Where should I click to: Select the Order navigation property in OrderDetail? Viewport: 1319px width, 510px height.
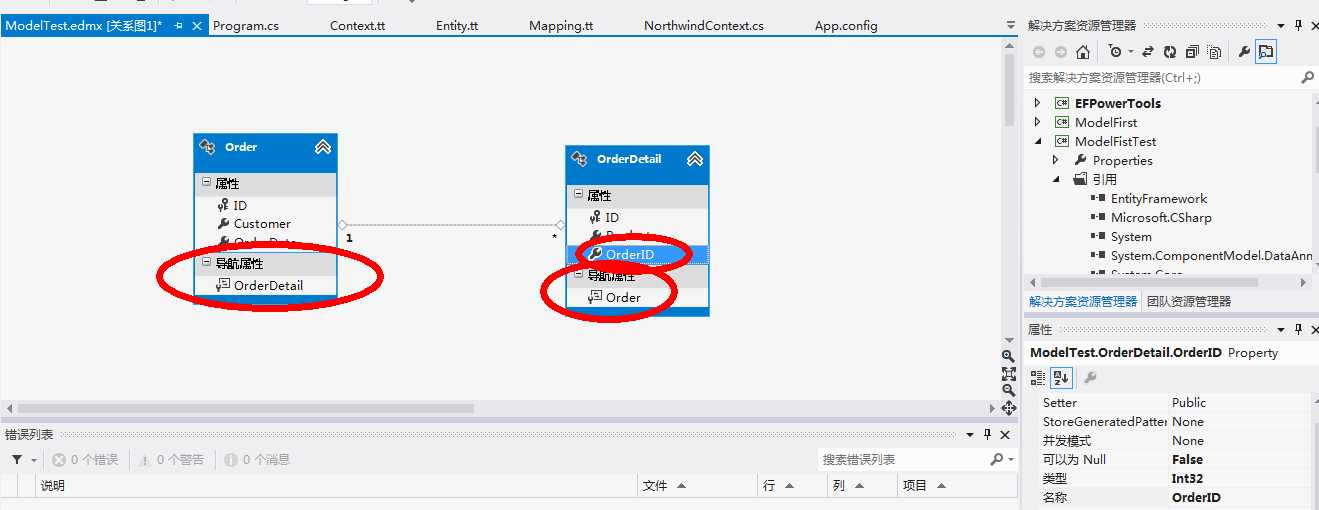[x=623, y=297]
